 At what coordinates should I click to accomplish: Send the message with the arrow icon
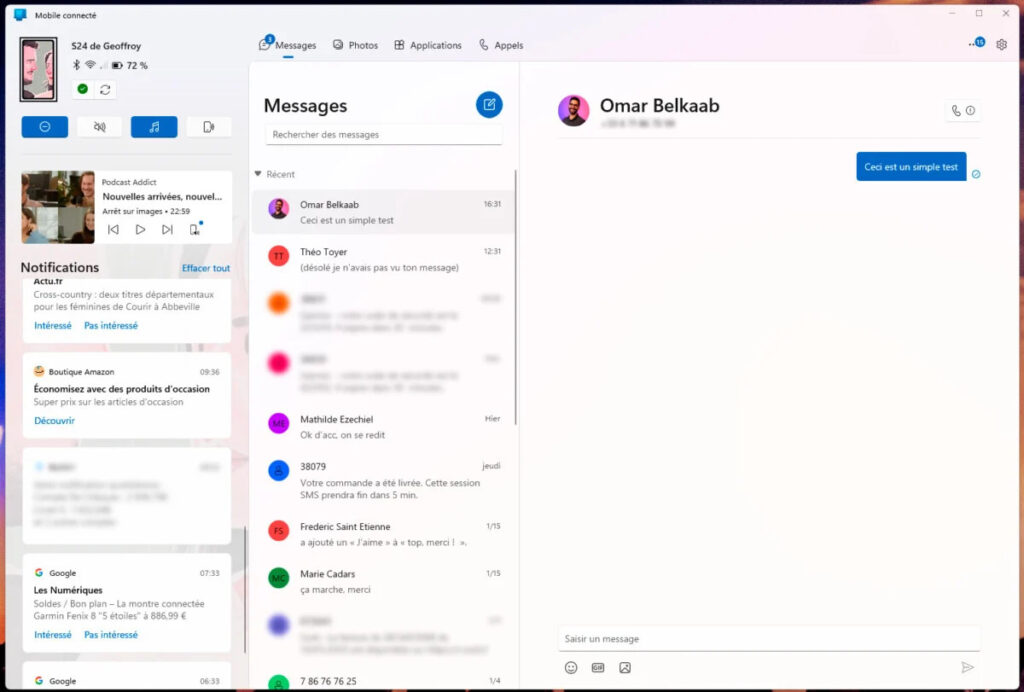[968, 667]
